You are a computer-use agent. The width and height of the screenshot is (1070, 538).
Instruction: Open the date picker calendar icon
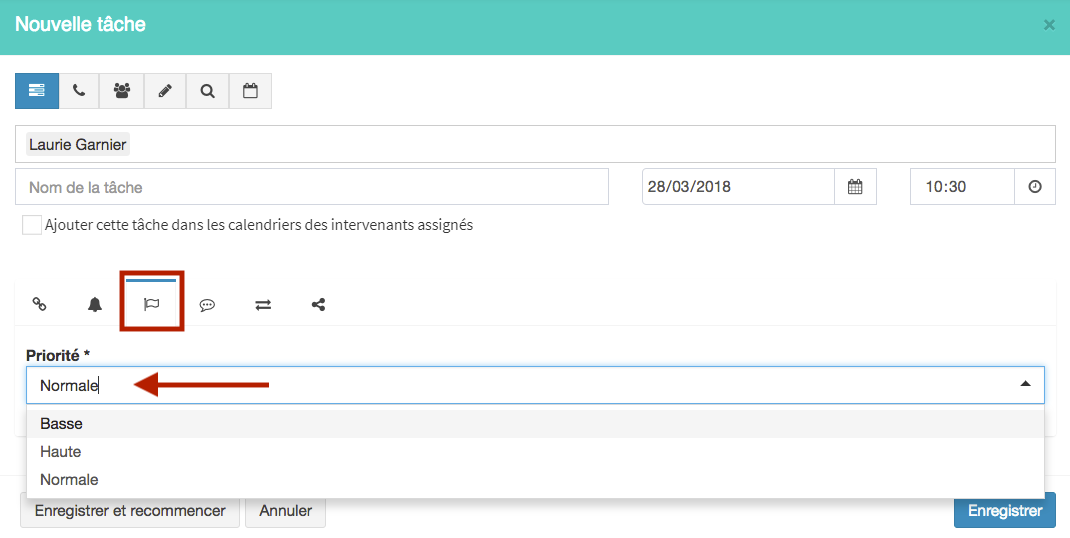click(855, 186)
